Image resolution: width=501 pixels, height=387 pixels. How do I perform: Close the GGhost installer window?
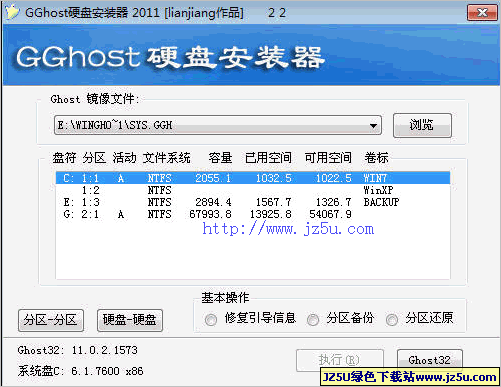(482, 13)
